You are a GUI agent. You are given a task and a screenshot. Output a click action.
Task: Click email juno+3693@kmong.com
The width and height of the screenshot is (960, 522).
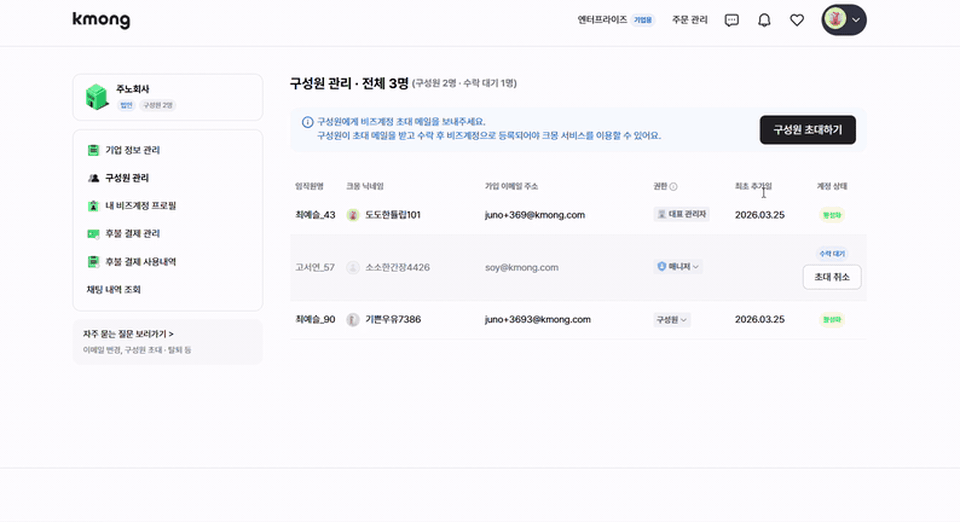[538, 319]
